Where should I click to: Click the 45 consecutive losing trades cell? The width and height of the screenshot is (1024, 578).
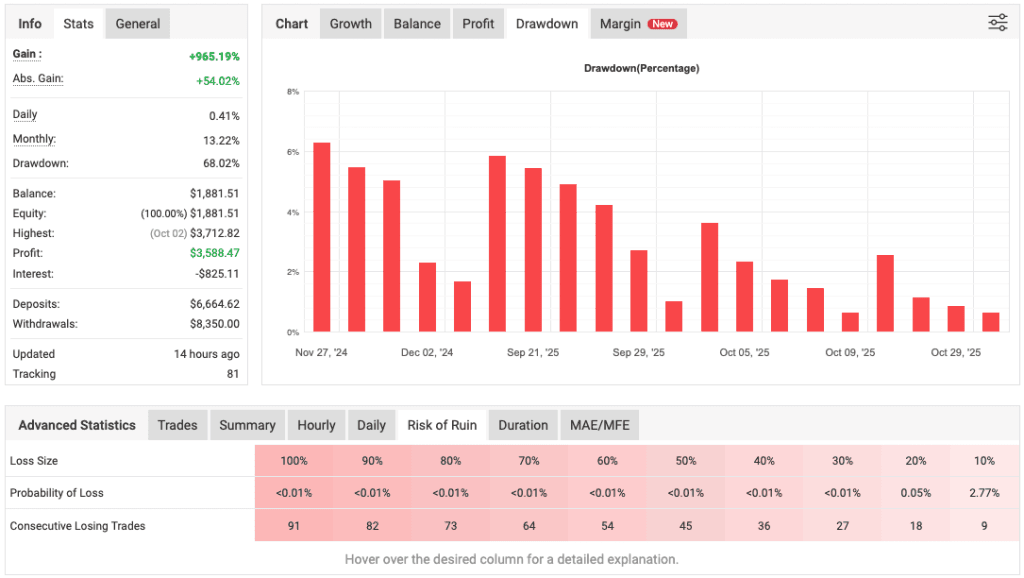686,526
